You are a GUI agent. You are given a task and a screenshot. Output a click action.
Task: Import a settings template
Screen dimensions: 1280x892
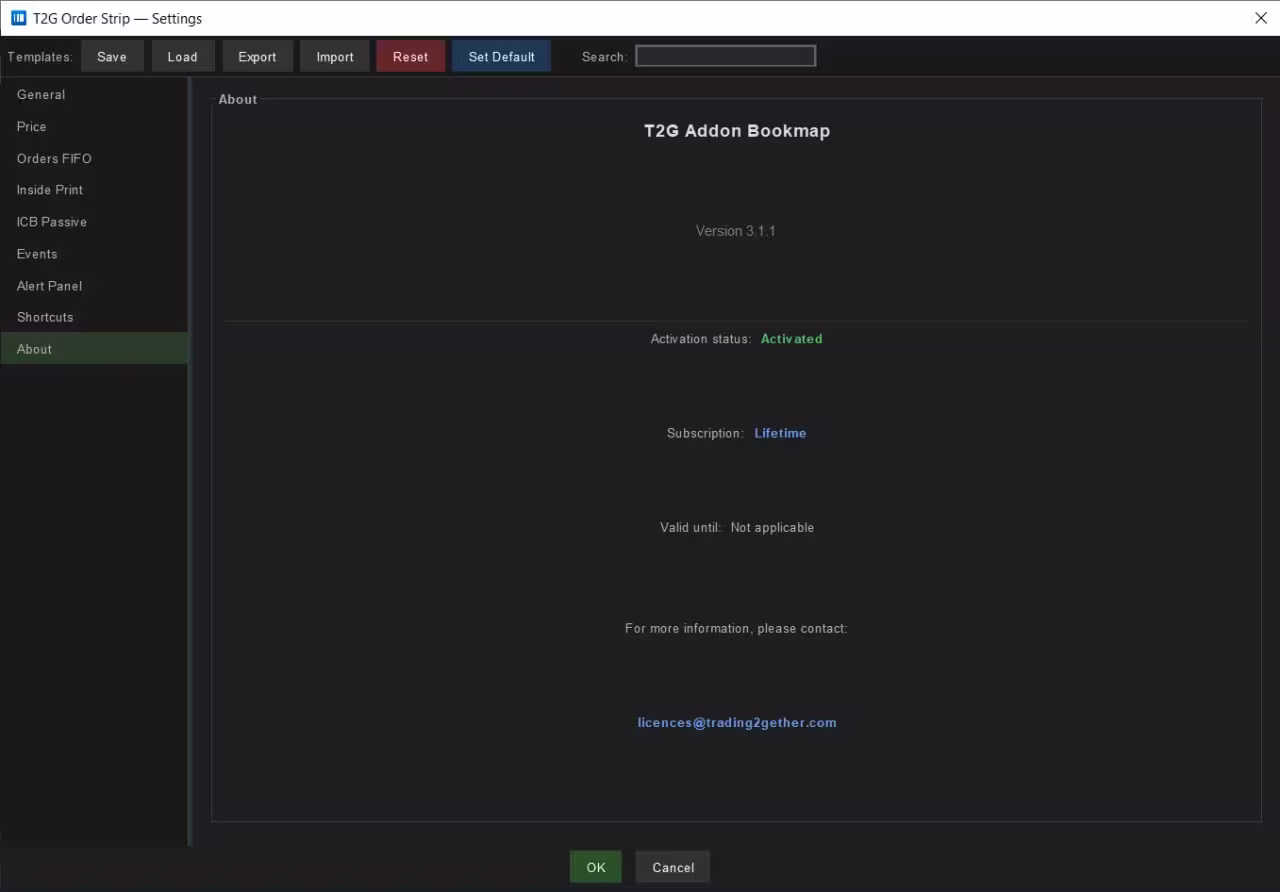335,57
